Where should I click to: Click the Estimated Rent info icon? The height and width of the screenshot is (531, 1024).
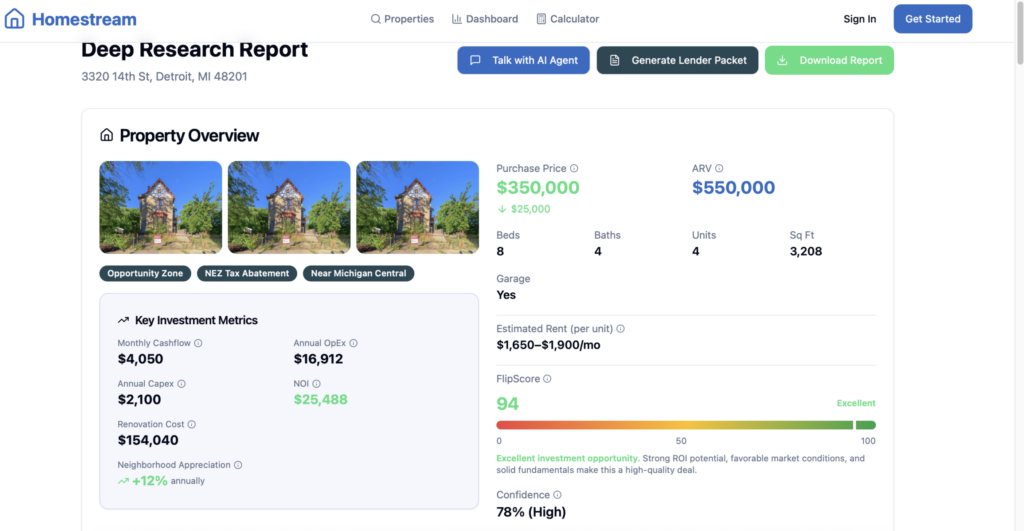click(x=620, y=329)
